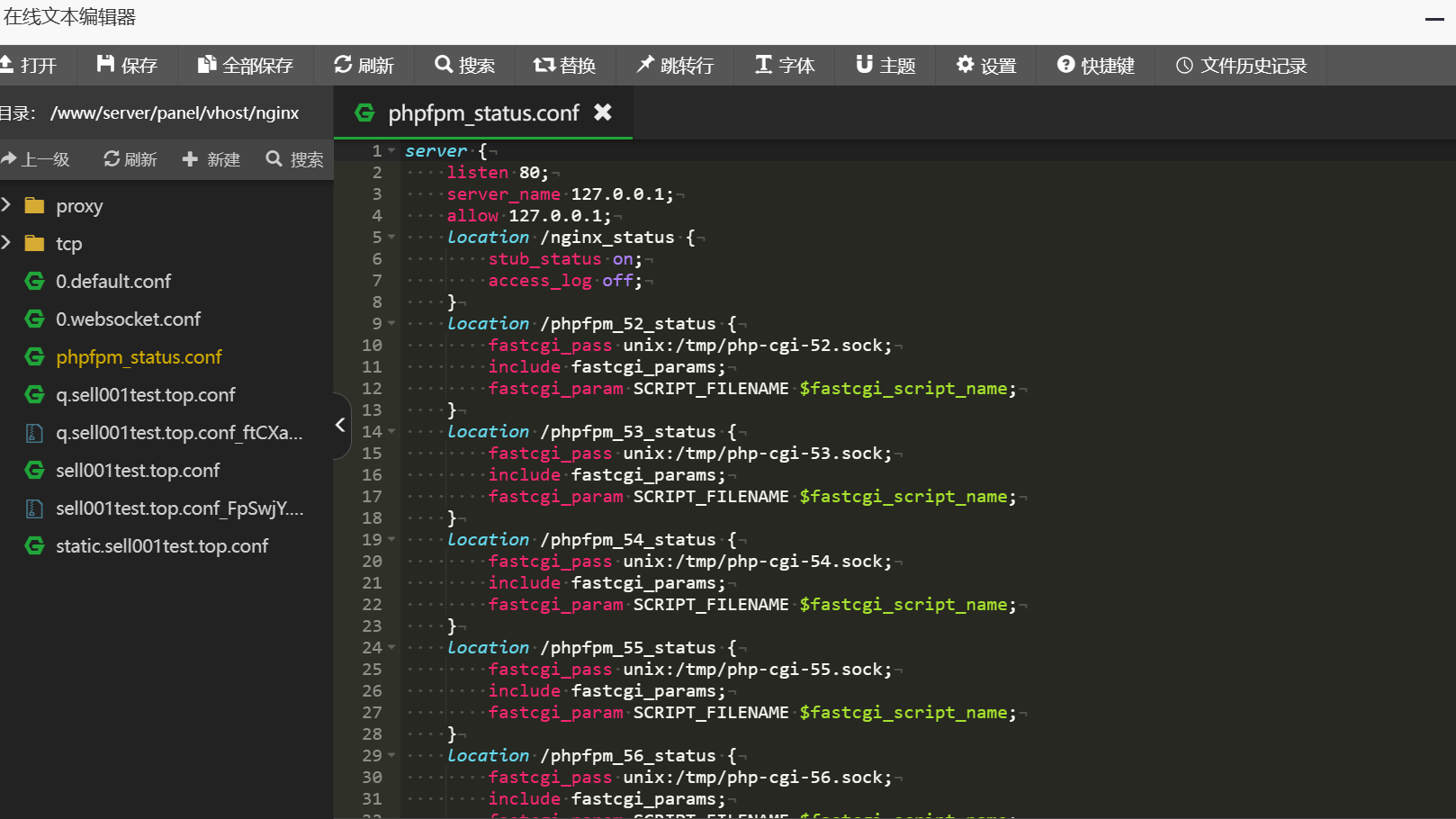
Task: Open the 主题 (Theme) menu
Action: [x=885, y=66]
